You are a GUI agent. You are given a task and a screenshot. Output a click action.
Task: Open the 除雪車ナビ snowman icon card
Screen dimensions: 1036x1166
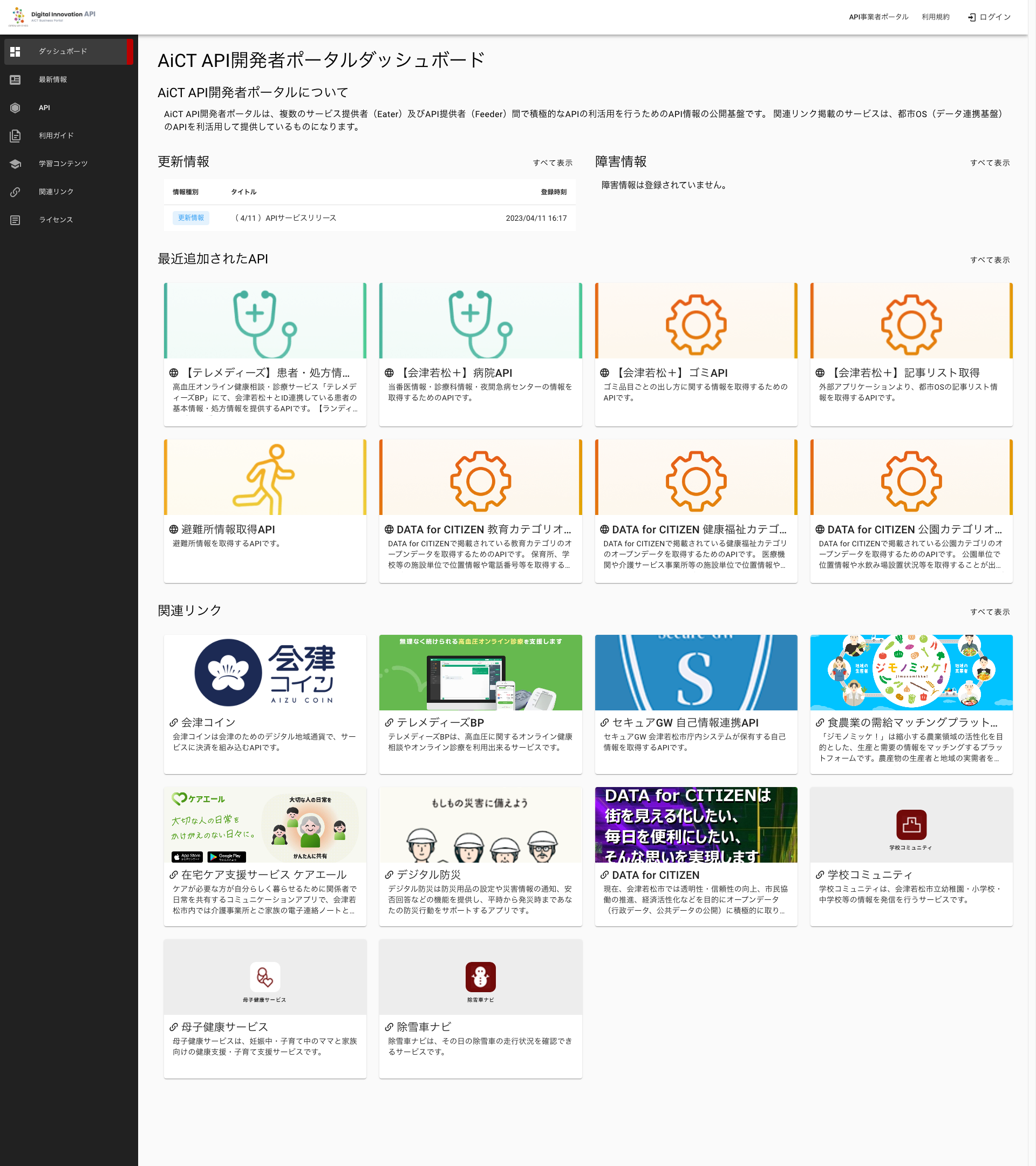pos(480,977)
